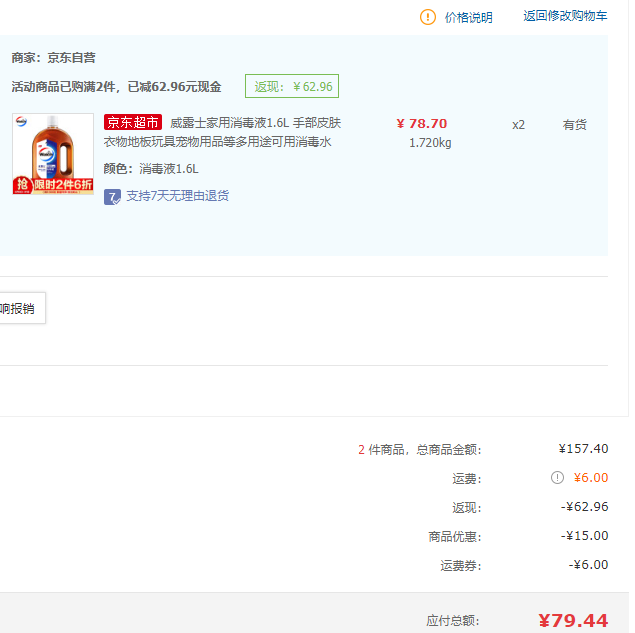The height and width of the screenshot is (633, 635).
Task: Click the orange price explanation warning icon
Action: (x=428, y=17)
